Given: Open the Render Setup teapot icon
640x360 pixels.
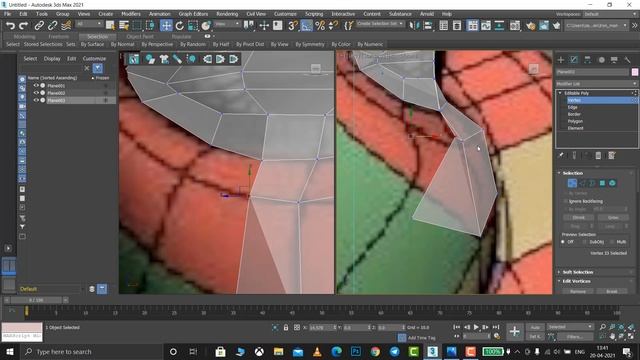Looking at the screenshot, I should (x=531, y=26).
